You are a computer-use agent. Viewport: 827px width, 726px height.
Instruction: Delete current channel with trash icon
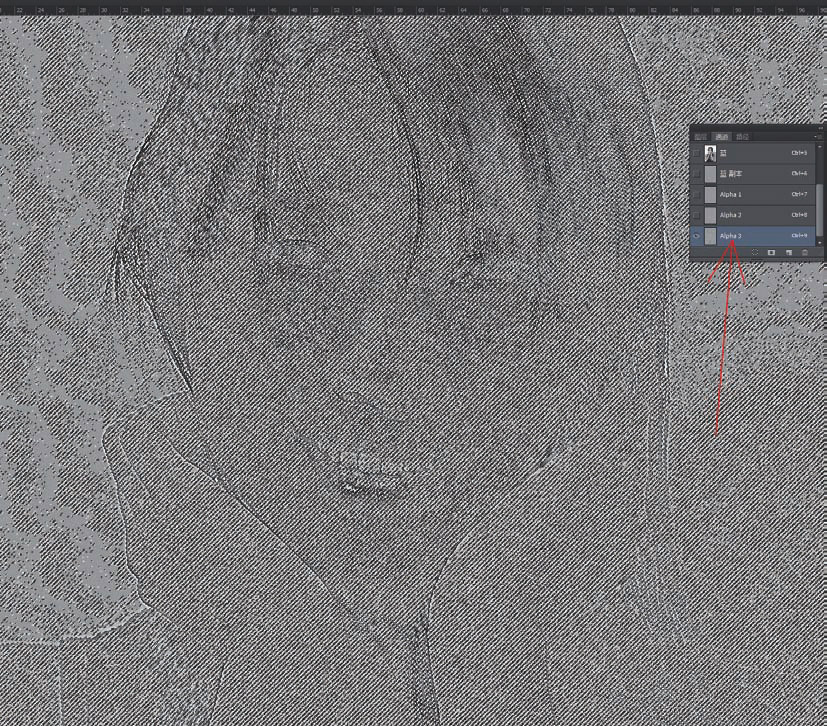(x=805, y=252)
